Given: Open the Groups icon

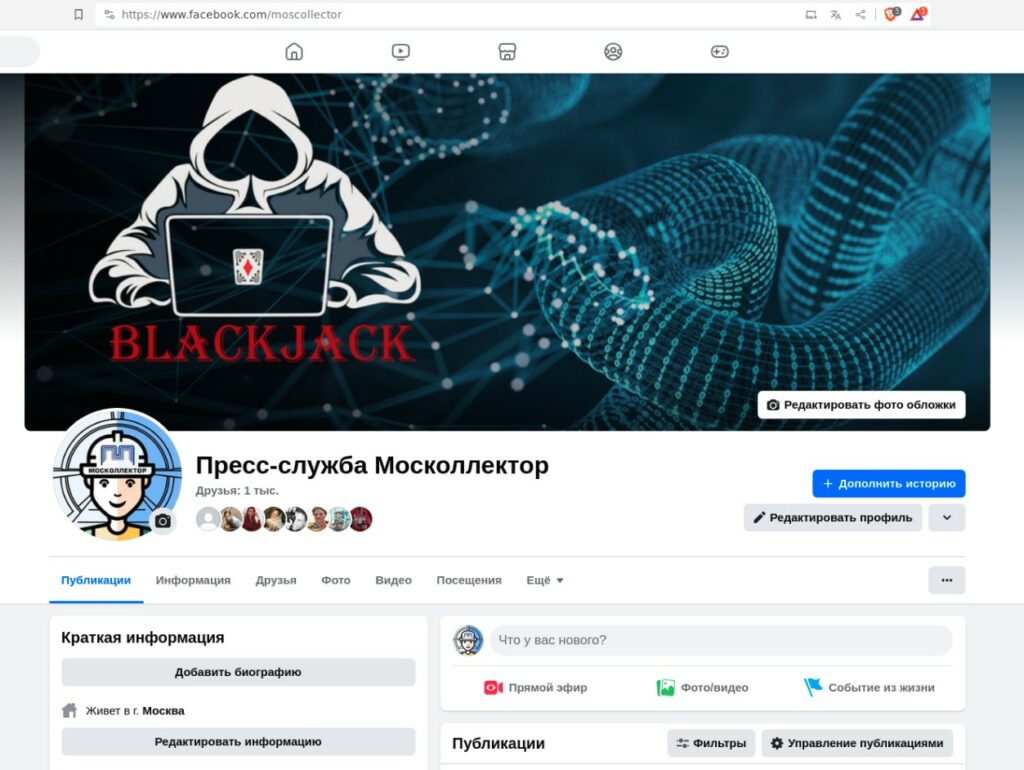Looking at the screenshot, I should tap(613, 52).
